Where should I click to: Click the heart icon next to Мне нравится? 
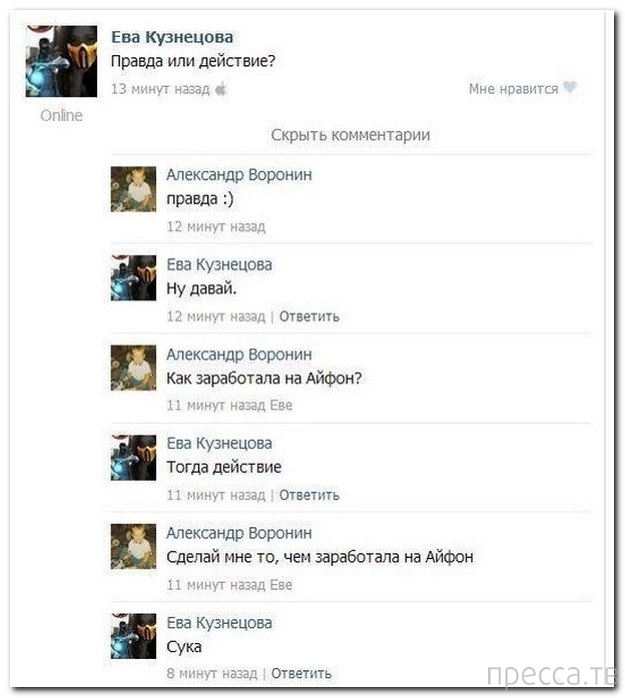coord(569,87)
